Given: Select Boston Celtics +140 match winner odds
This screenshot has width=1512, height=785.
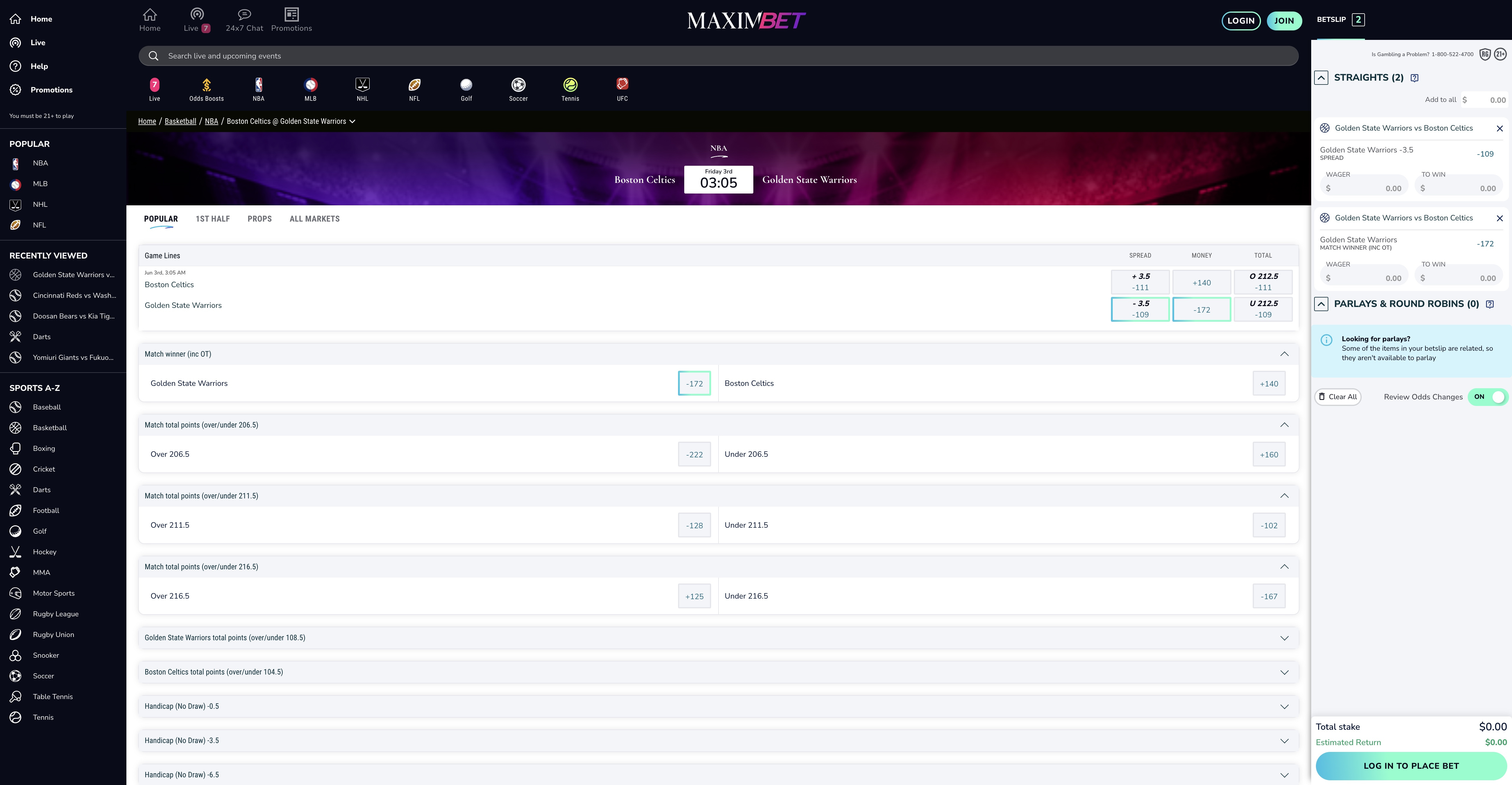Looking at the screenshot, I should coord(1268,383).
